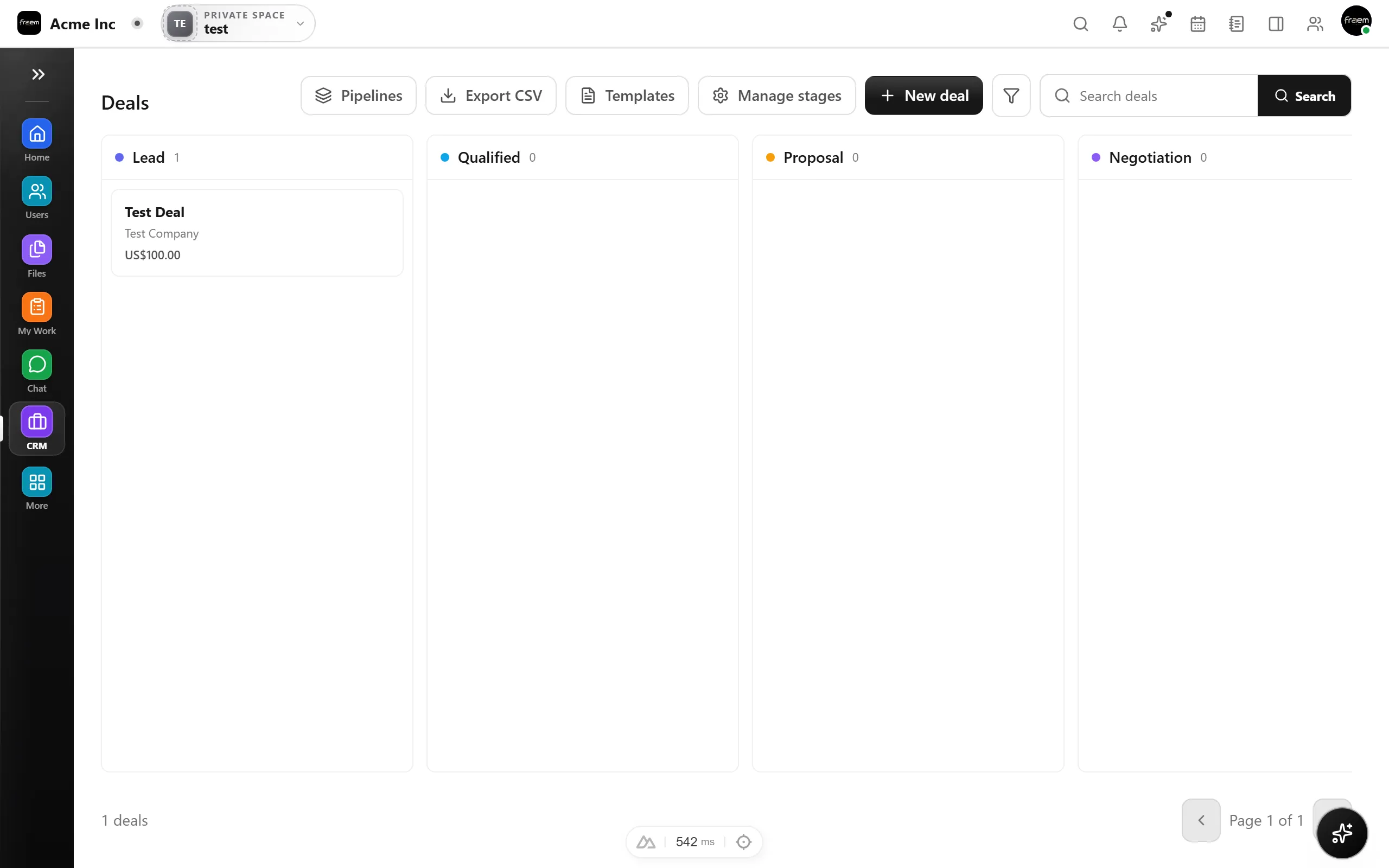This screenshot has height=868, width=1389.
Task: Open the AI sparkles assistant in header
Action: pyautogui.click(x=1158, y=23)
